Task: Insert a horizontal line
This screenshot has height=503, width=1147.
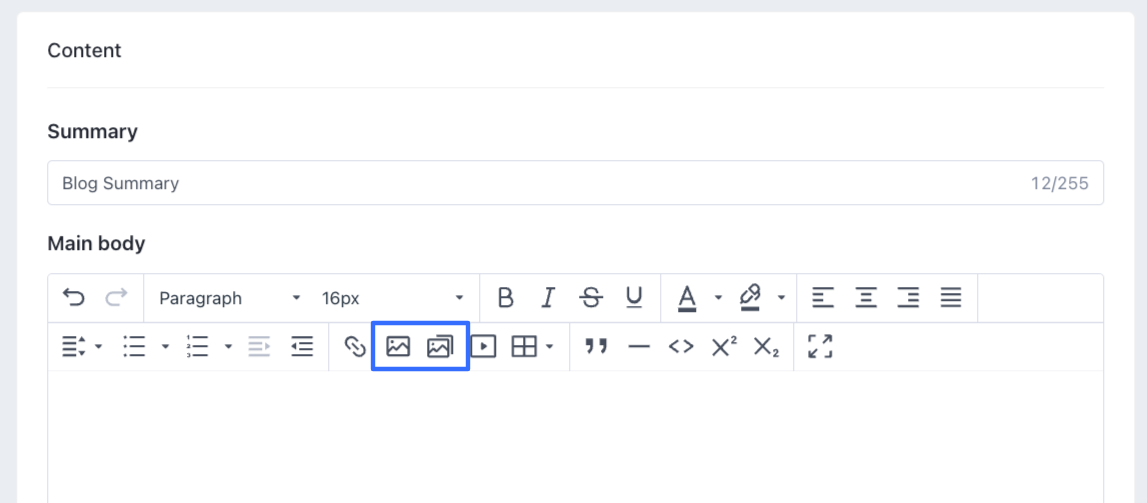Action: (x=639, y=347)
